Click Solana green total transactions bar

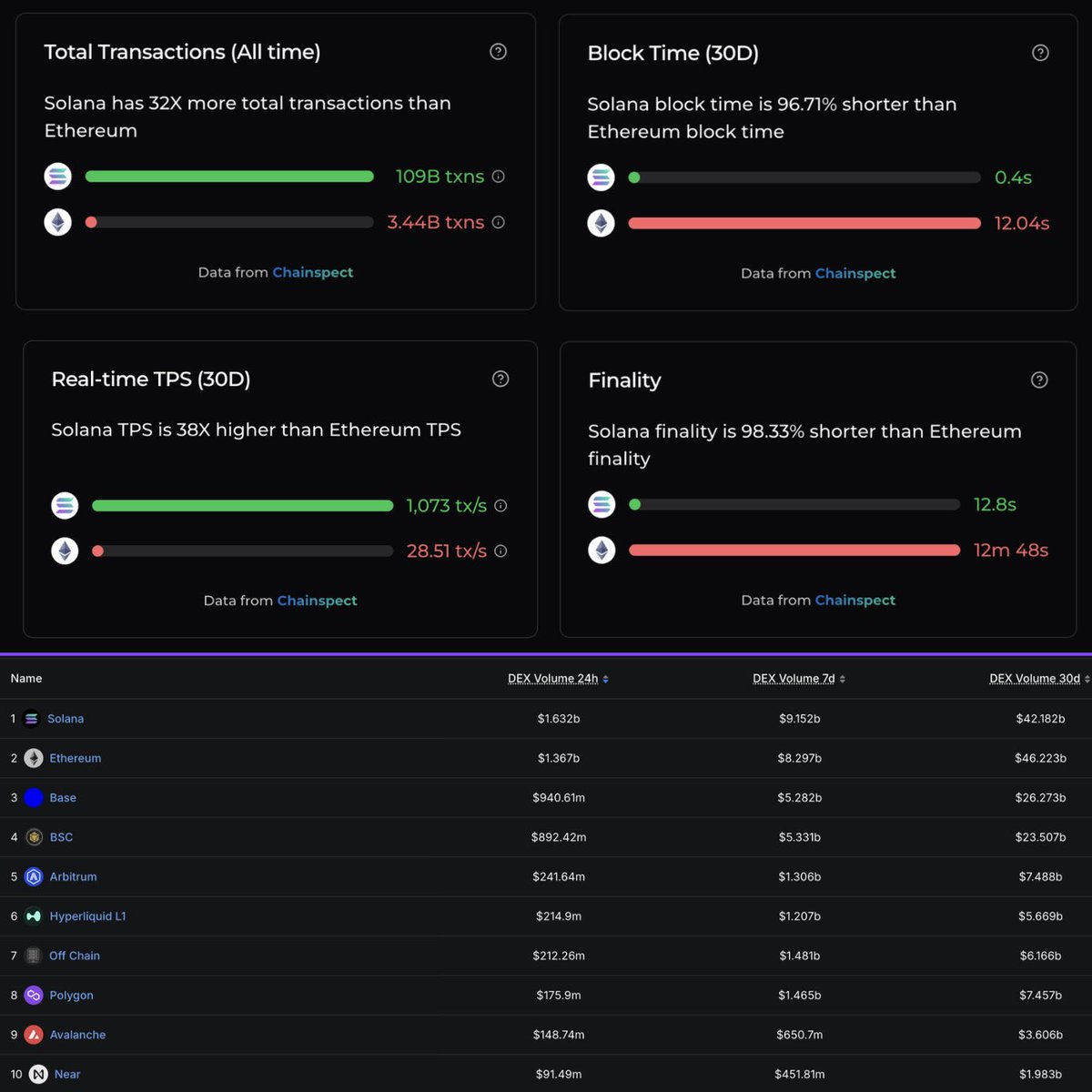point(229,177)
